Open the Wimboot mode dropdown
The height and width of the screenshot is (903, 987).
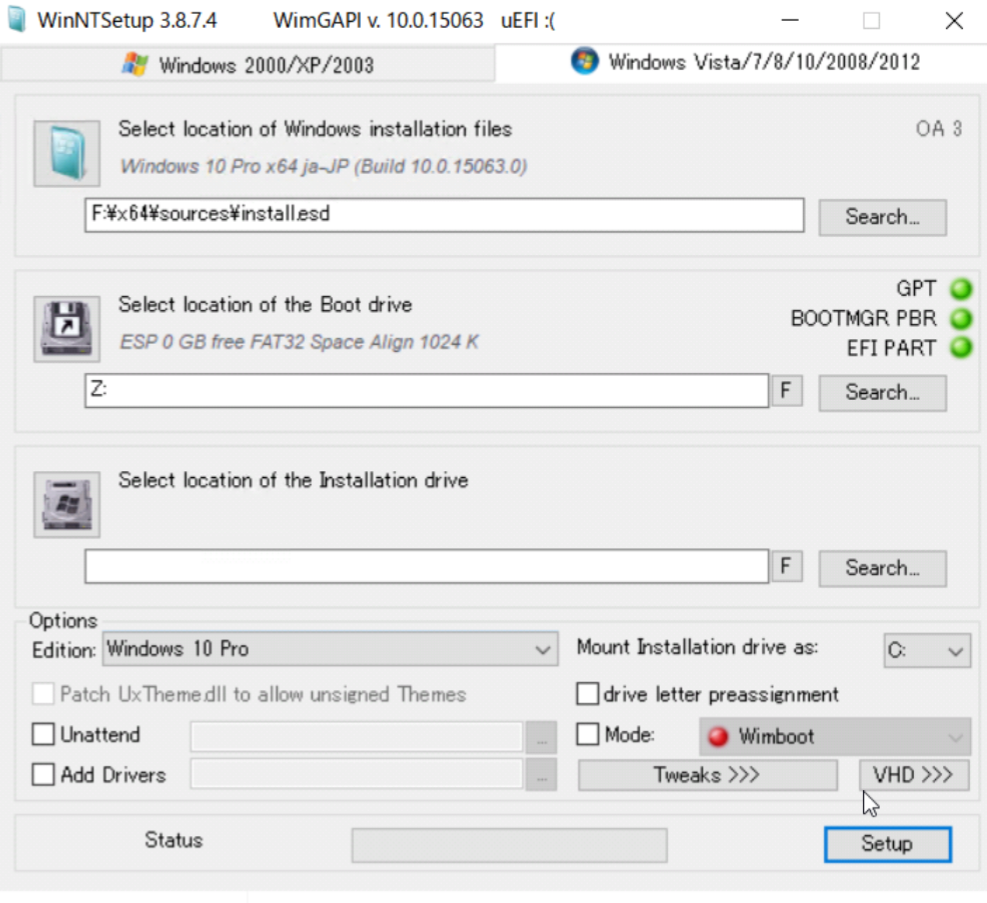point(835,736)
